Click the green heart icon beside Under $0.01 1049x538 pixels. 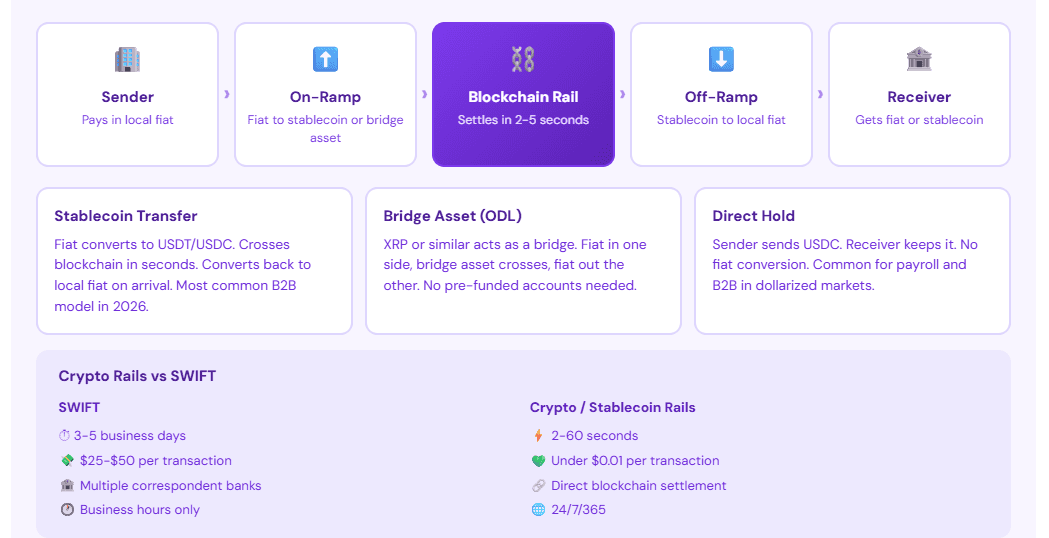pyautogui.click(x=538, y=461)
